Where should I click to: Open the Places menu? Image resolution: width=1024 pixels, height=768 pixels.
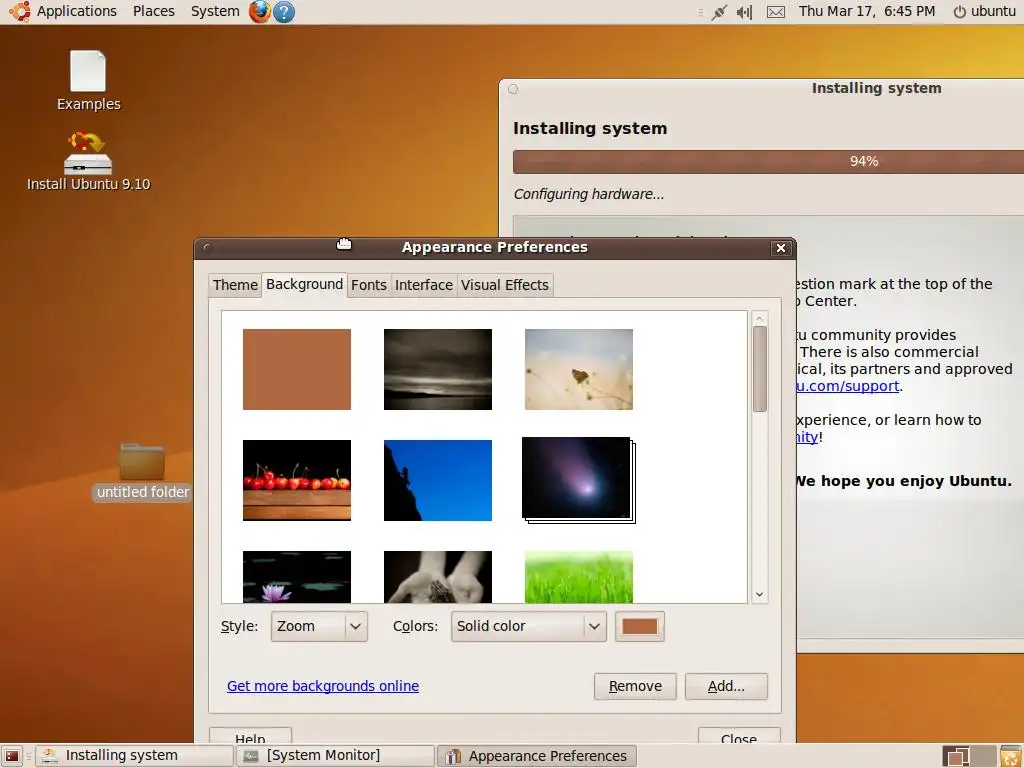[x=153, y=11]
